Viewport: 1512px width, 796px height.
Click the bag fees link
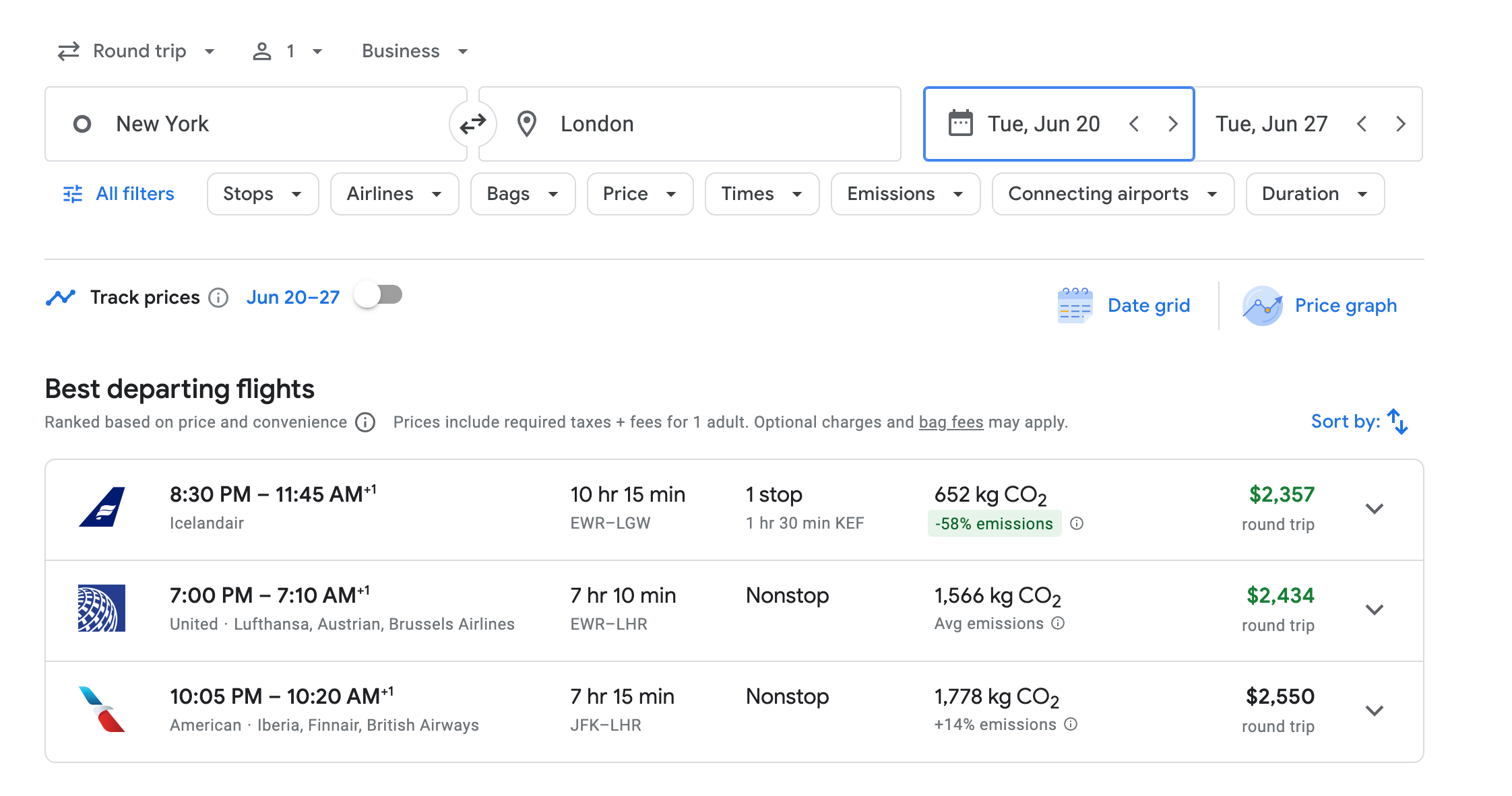point(951,422)
